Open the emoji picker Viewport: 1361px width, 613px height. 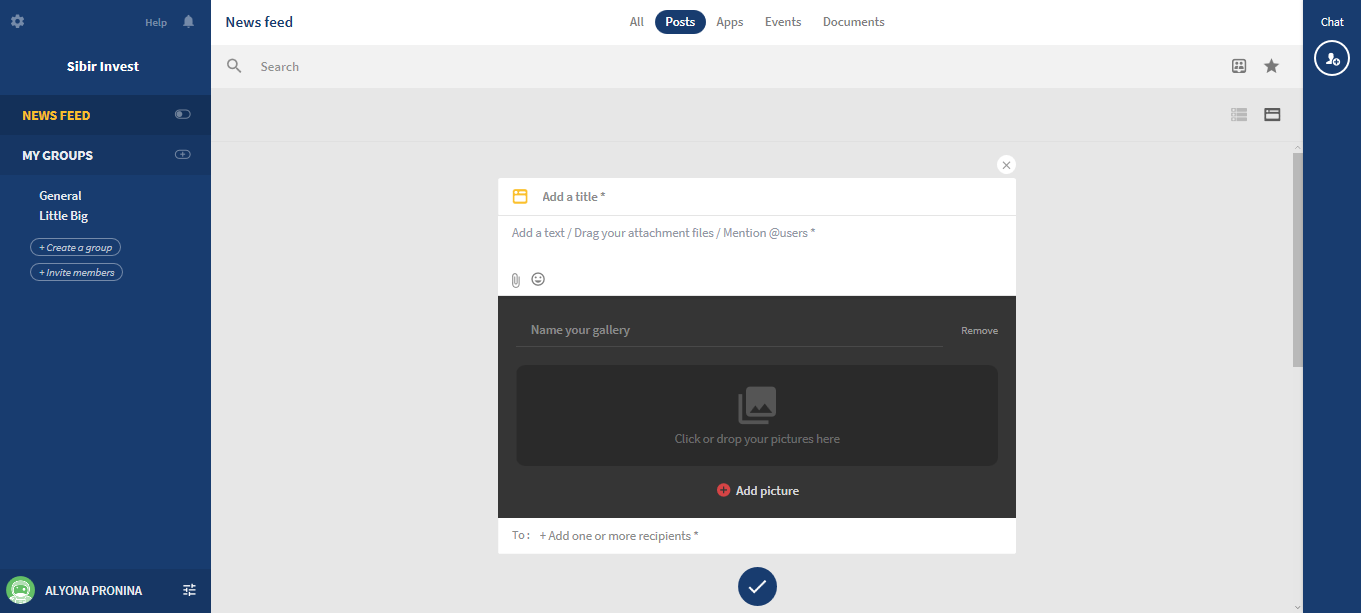click(538, 279)
